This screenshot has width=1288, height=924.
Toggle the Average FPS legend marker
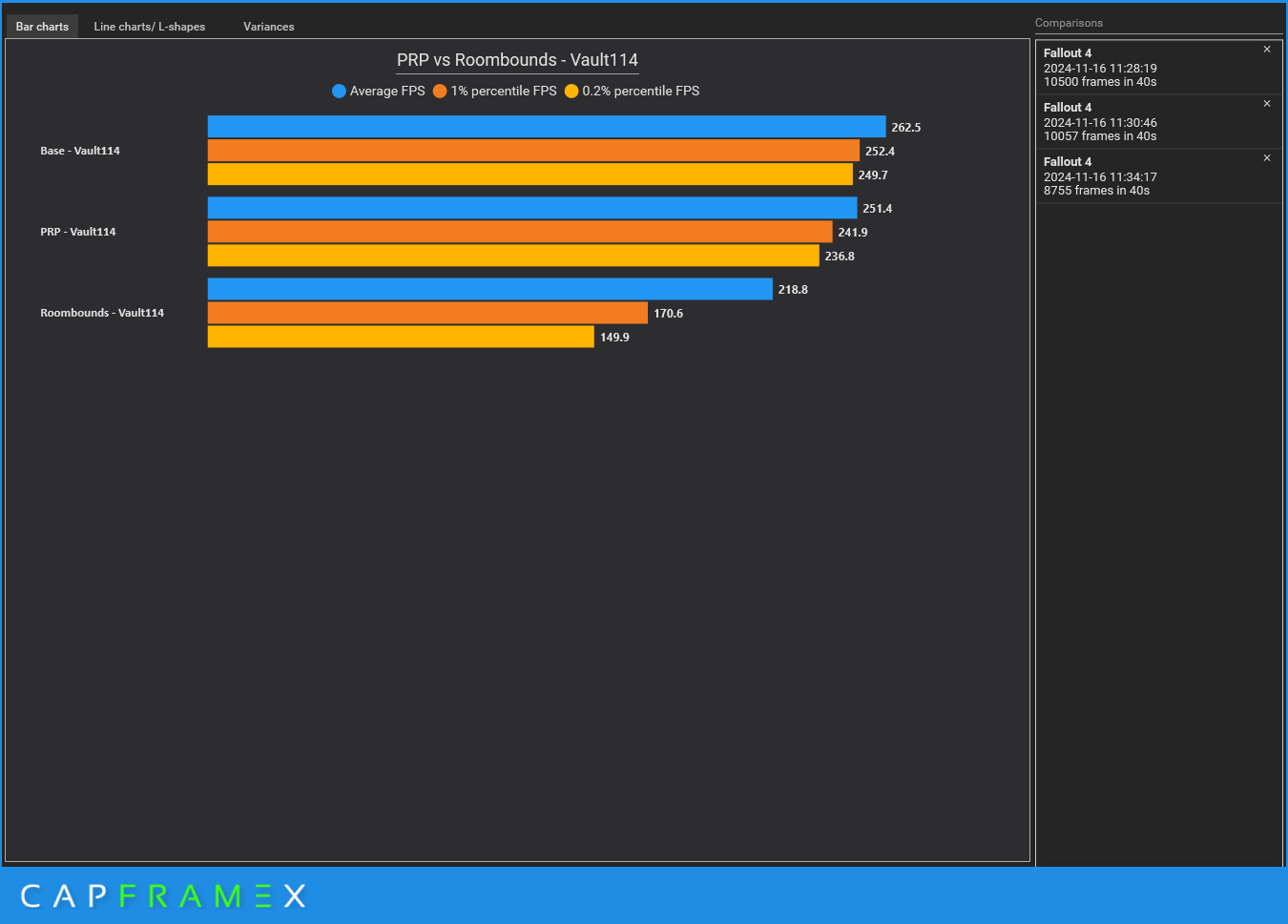coord(339,92)
